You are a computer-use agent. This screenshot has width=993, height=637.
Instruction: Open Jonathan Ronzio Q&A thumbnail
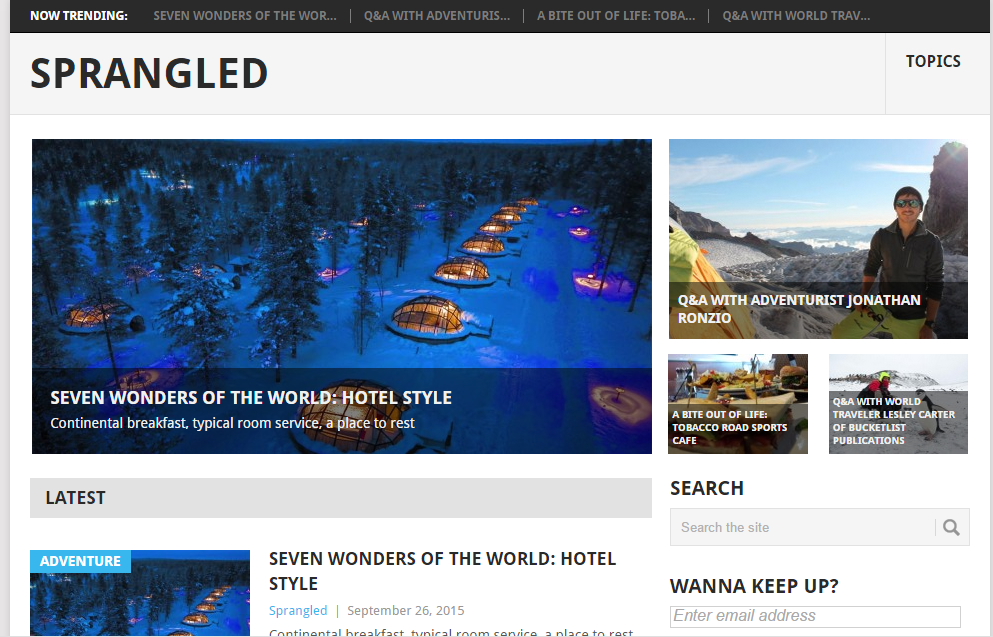click(818, 239)
